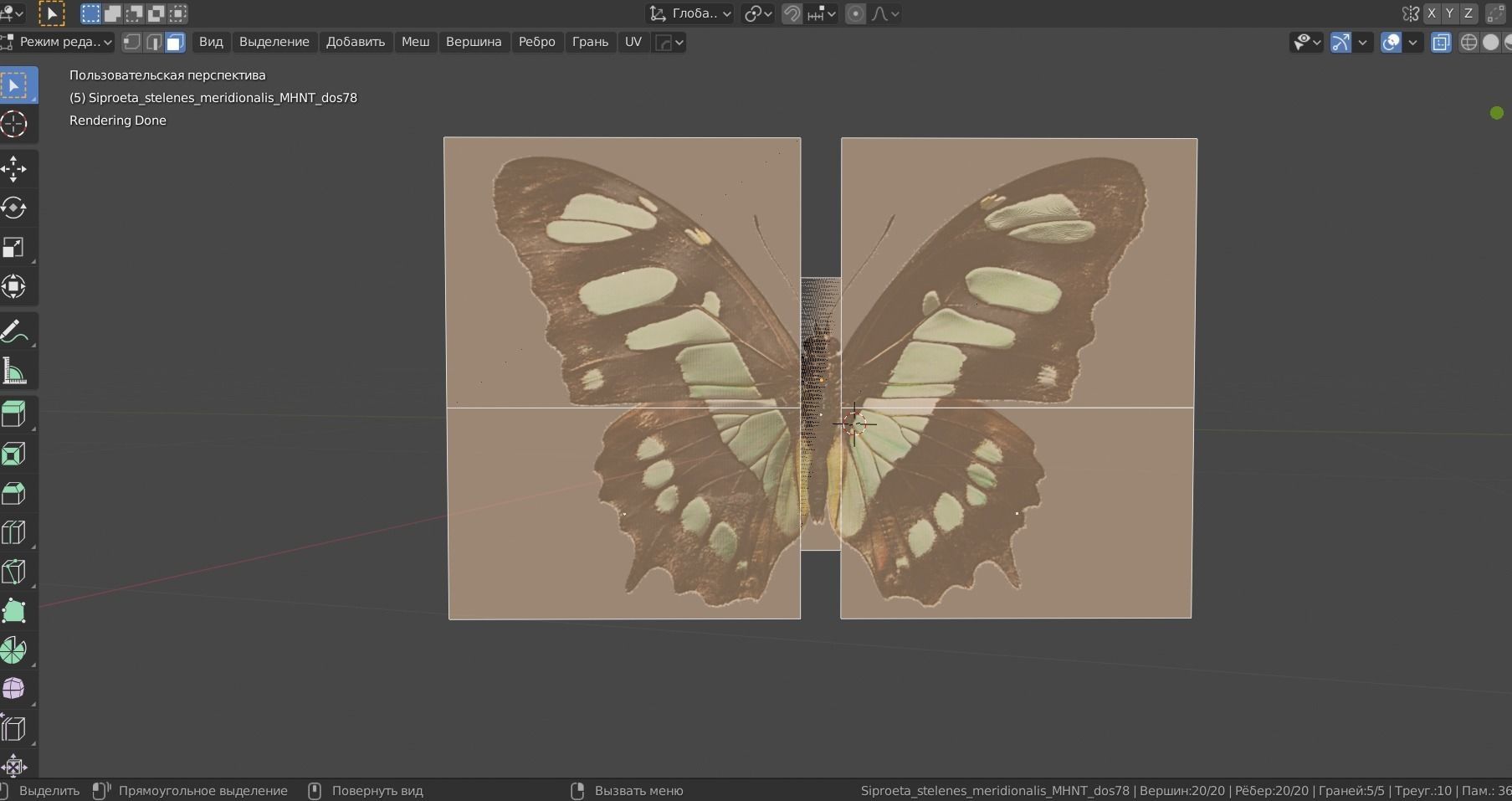
Task: Open the 'Ребро' menu
Action: [537, 42]
